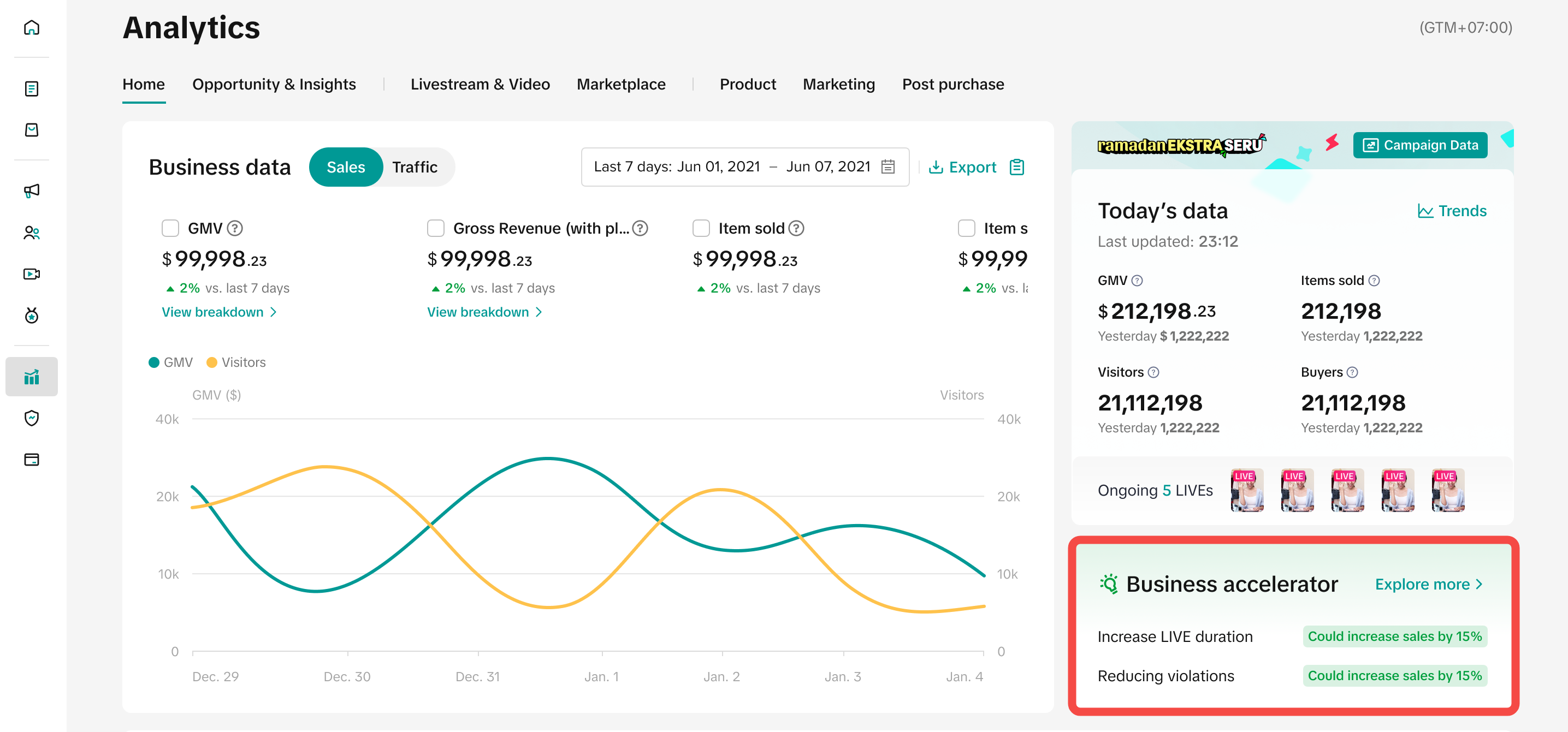Expand View breakdown under GMV

click(219, 312)
